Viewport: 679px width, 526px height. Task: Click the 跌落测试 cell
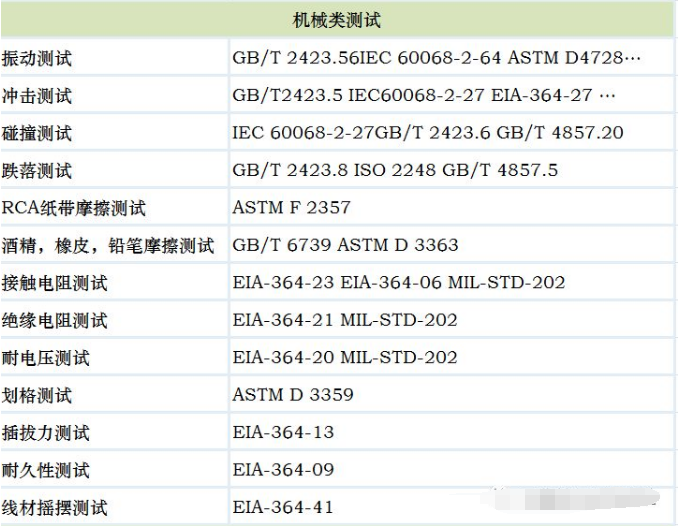(x=37, y=171)
